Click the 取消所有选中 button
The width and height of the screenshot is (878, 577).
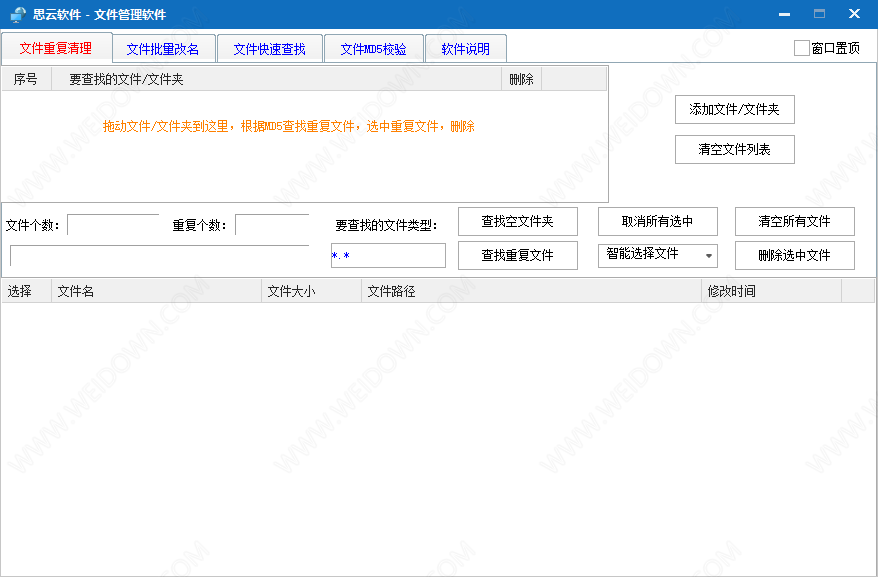pyautogui.click(x=658, y=221)
